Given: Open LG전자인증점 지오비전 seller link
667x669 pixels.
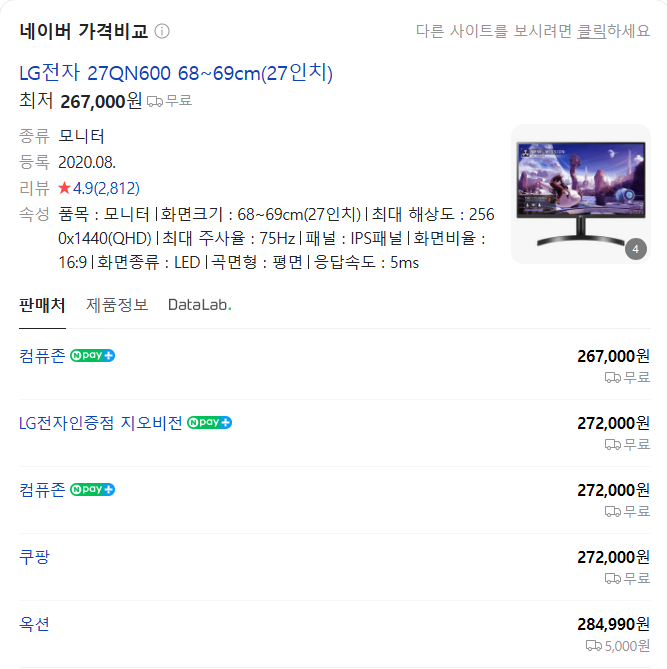Looking at the screenshot, I should pyautogui.click(x=101, y=423).
